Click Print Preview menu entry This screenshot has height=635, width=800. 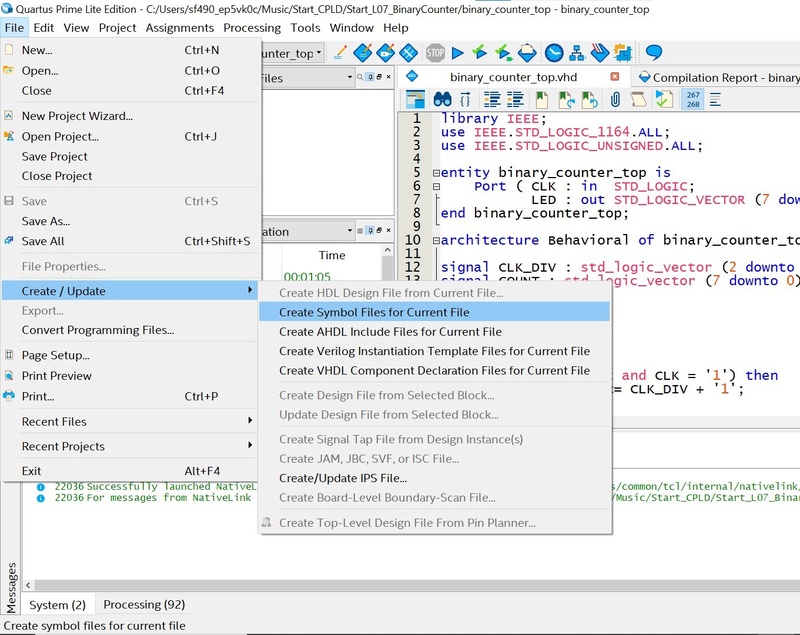coord(130,375)
